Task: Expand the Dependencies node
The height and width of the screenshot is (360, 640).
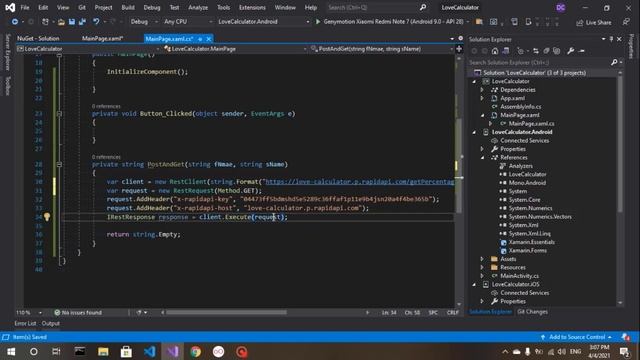Action: point(482,90)
